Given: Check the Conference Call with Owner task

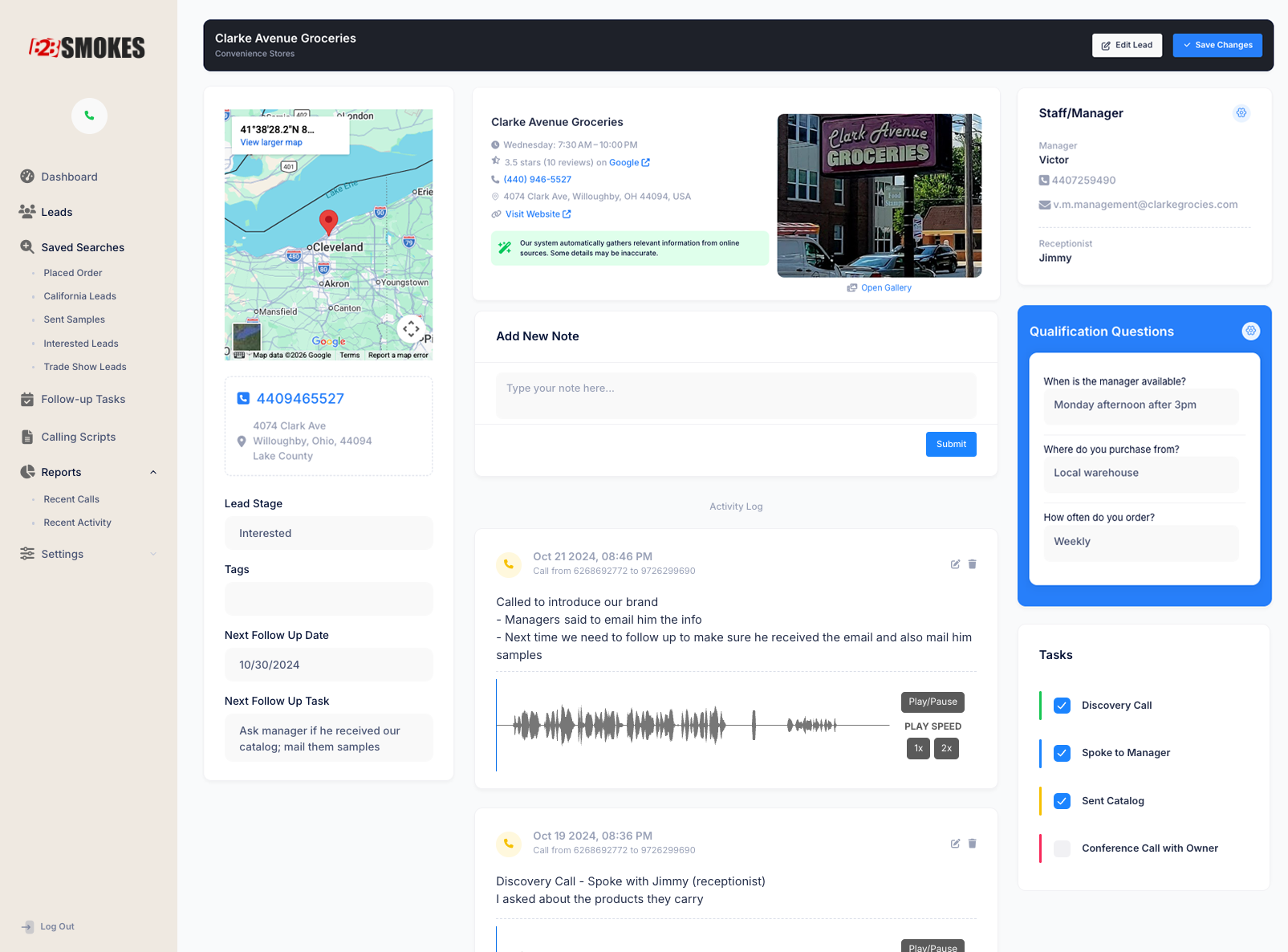Looking at the screenshot, I should (x=1062, y=848).
